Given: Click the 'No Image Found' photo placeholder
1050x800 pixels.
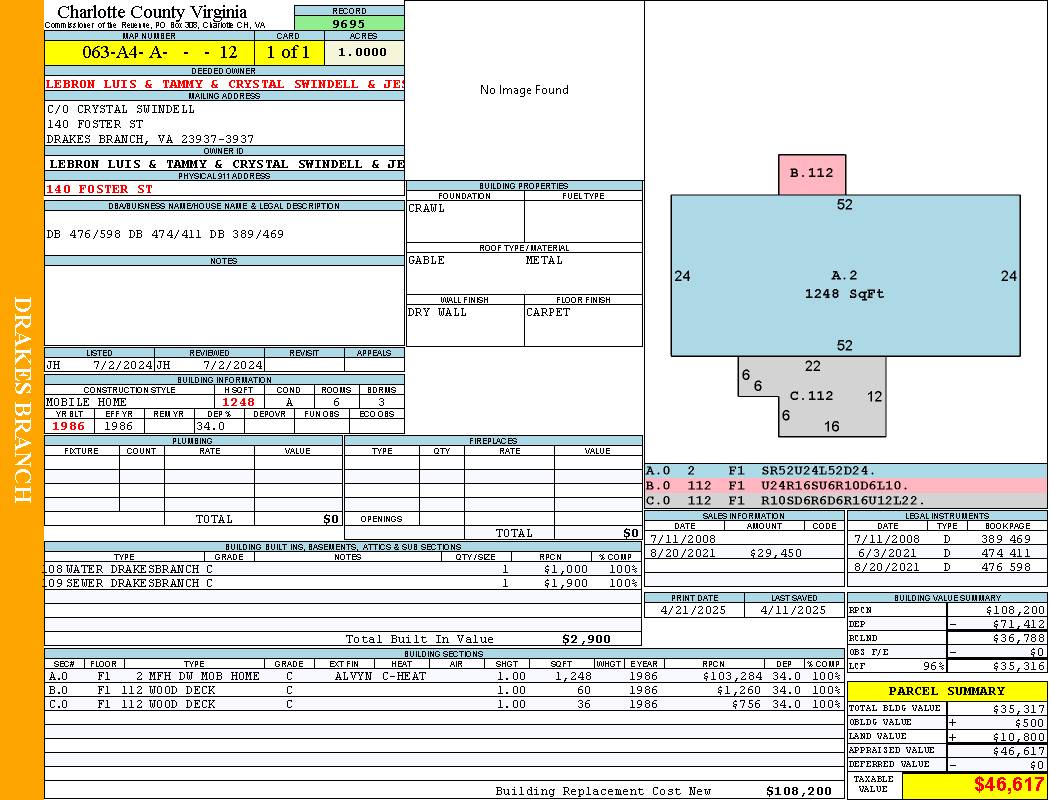Looking at the screenshot, I should [x=524, y=90].
